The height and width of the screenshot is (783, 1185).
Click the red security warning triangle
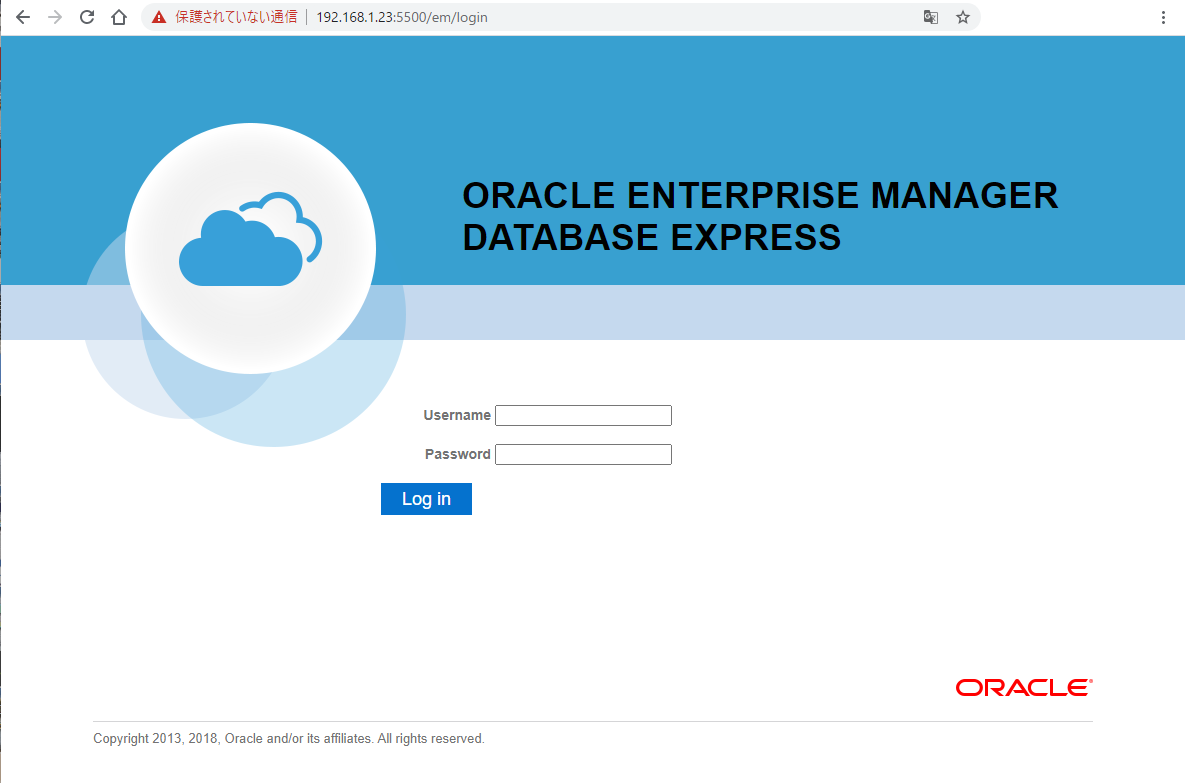click(159, 17)
